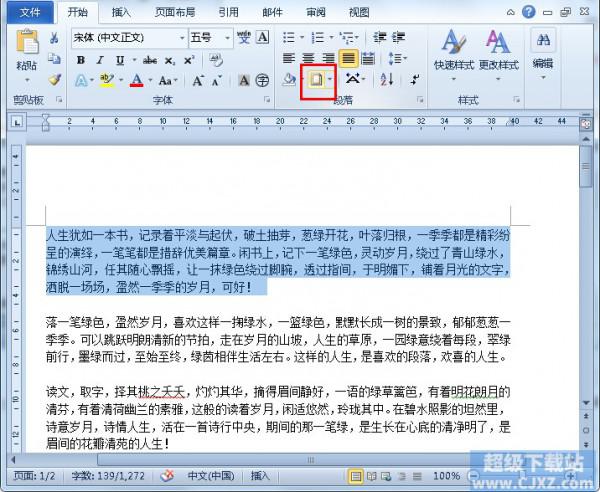Click the Character Border icon

262,37
